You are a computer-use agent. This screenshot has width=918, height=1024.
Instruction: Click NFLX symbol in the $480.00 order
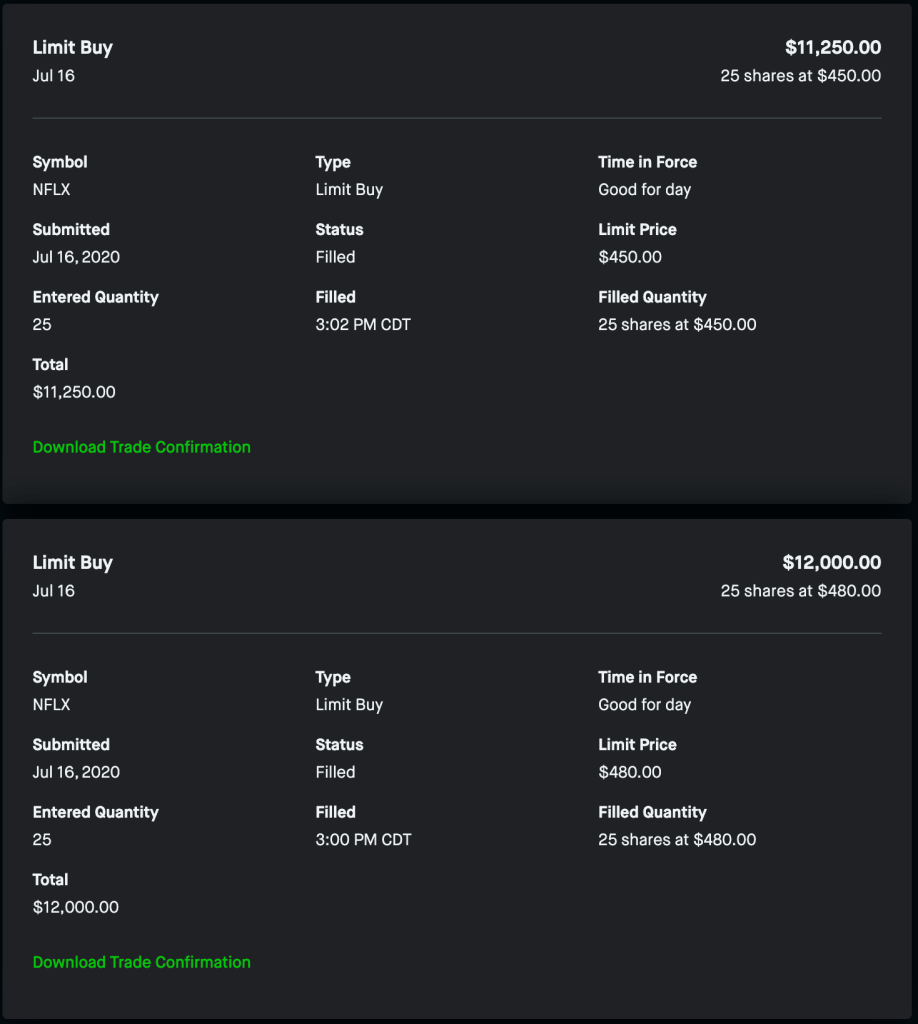pos(51,705)
